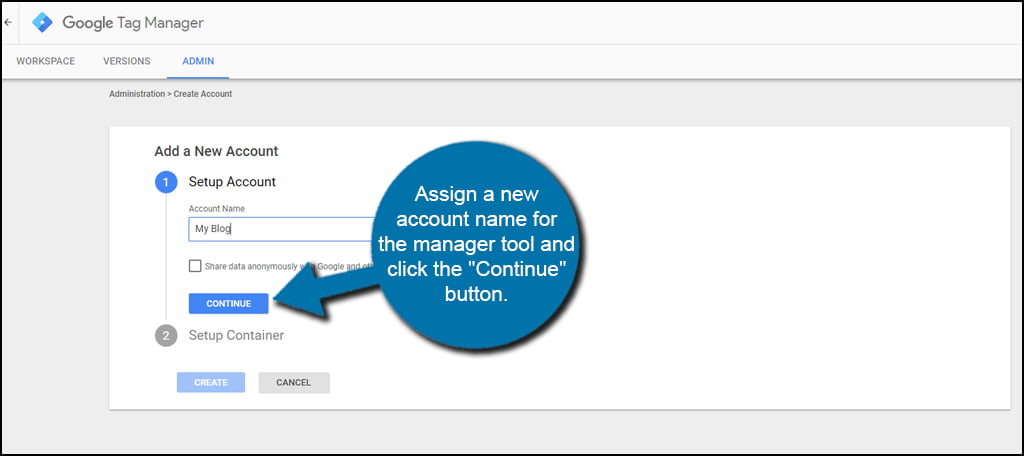Click the Google Tag Manager logo
The width and height of the screenshot is (1024, 456).
pyautogui.click(x=42, y=22)
